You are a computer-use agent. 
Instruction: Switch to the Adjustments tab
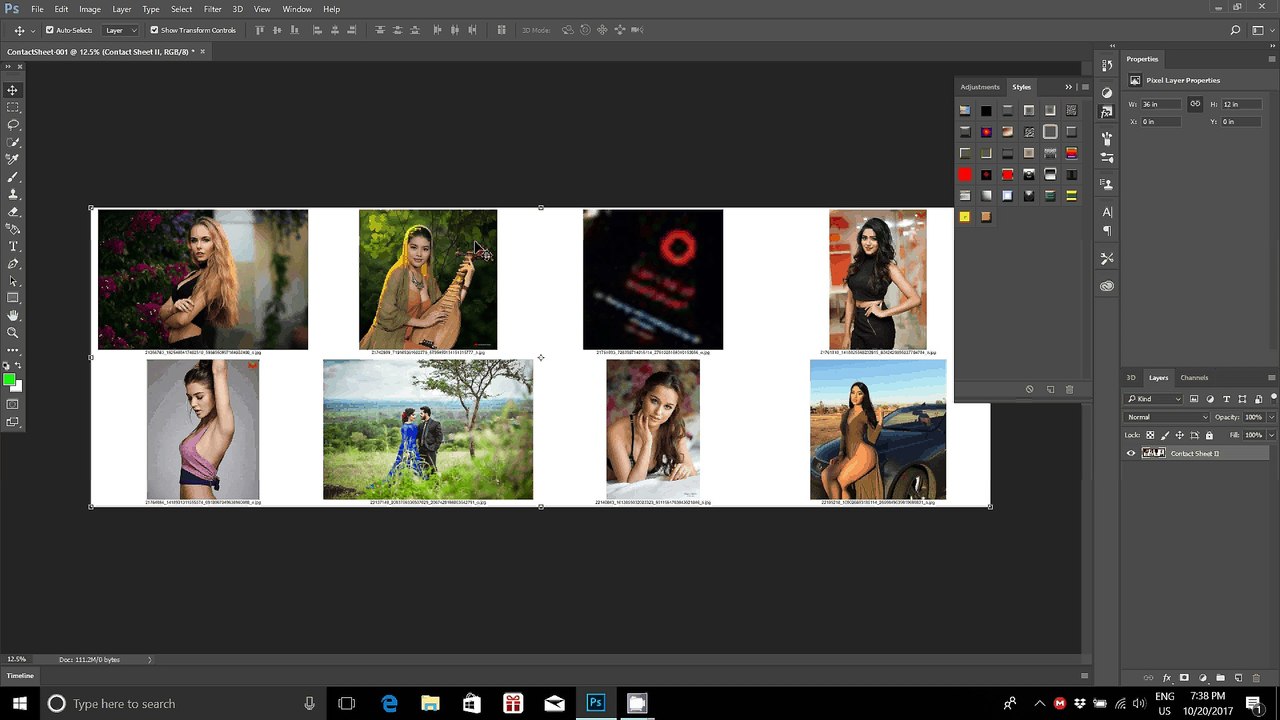[x=980, y=87]
